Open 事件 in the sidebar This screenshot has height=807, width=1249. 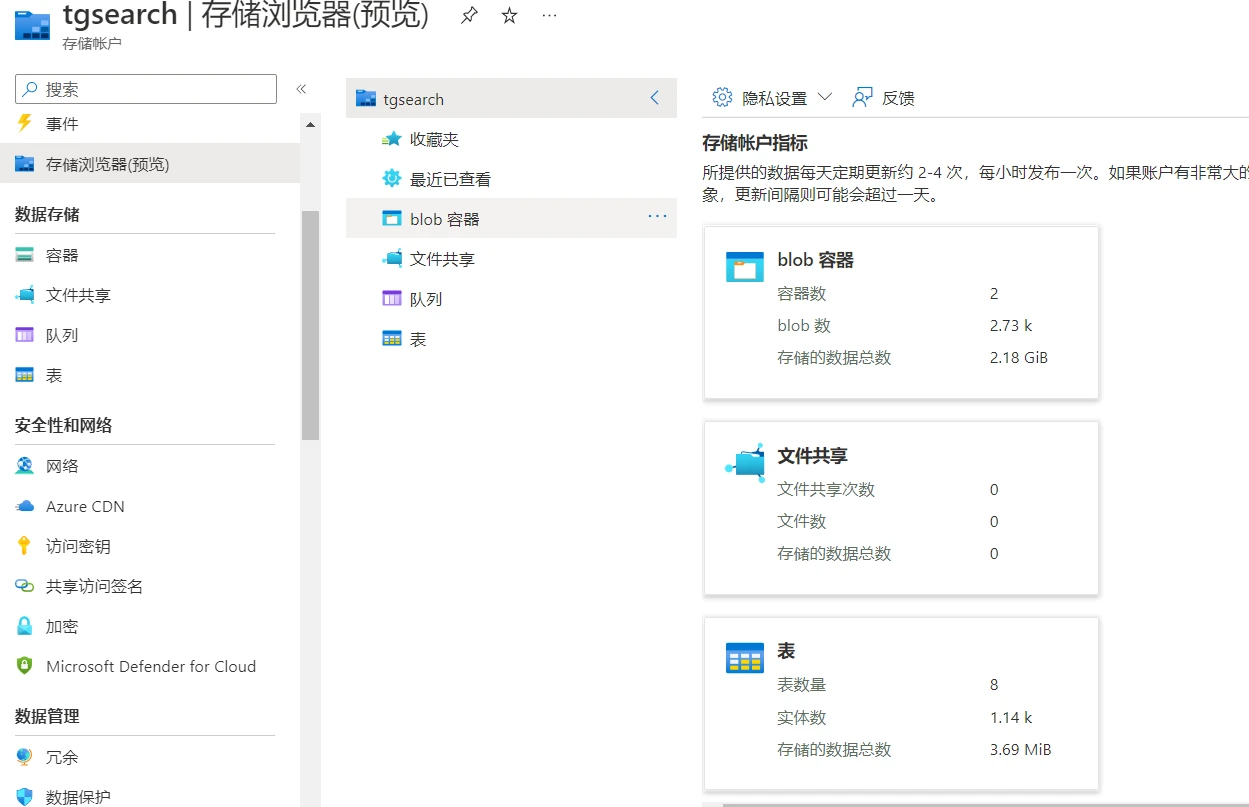[x=62, y=124]
